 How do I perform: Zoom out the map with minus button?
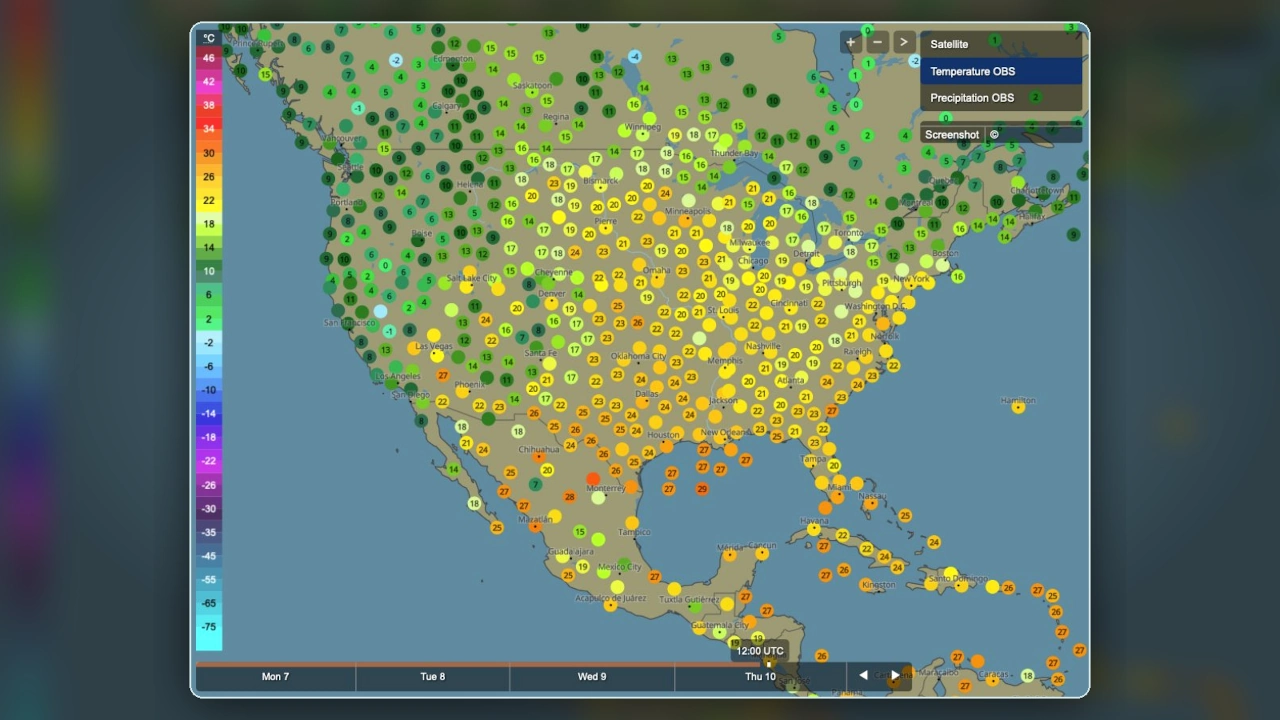click(877, 42)
